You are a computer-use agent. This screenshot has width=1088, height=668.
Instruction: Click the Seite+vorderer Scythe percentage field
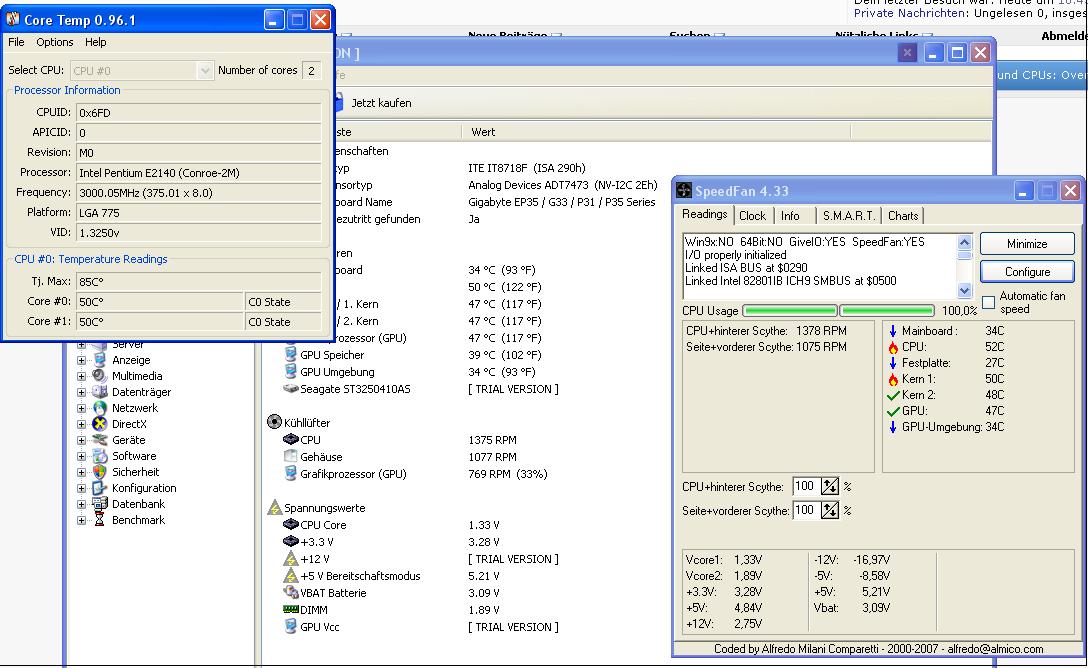point(807,511)
